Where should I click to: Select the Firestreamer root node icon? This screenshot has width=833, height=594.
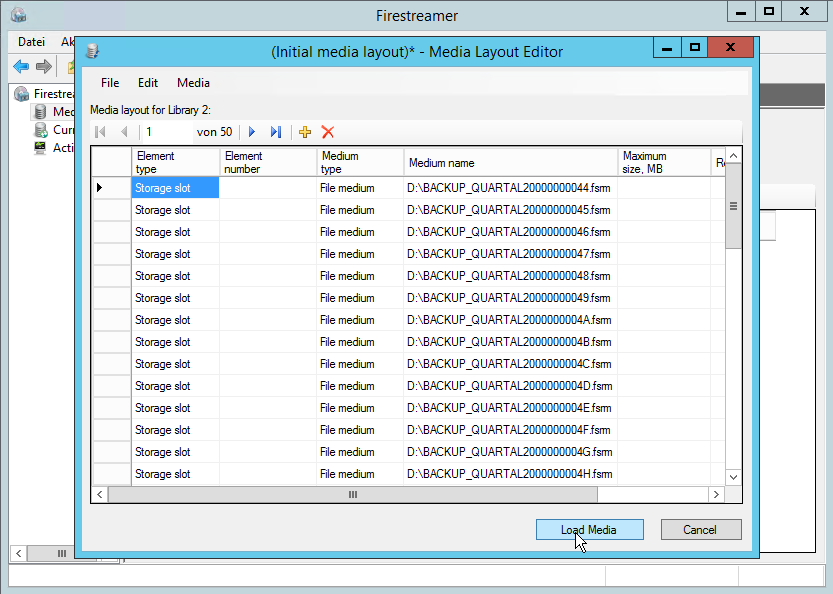click(x=21, y=94)
